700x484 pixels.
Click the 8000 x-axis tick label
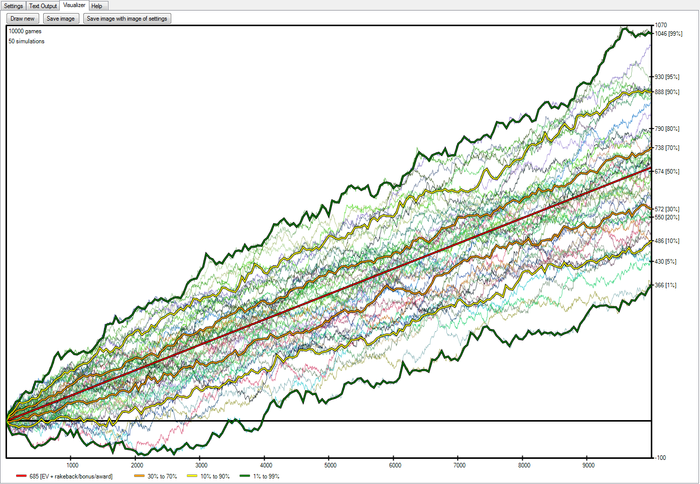coord(524,465)
